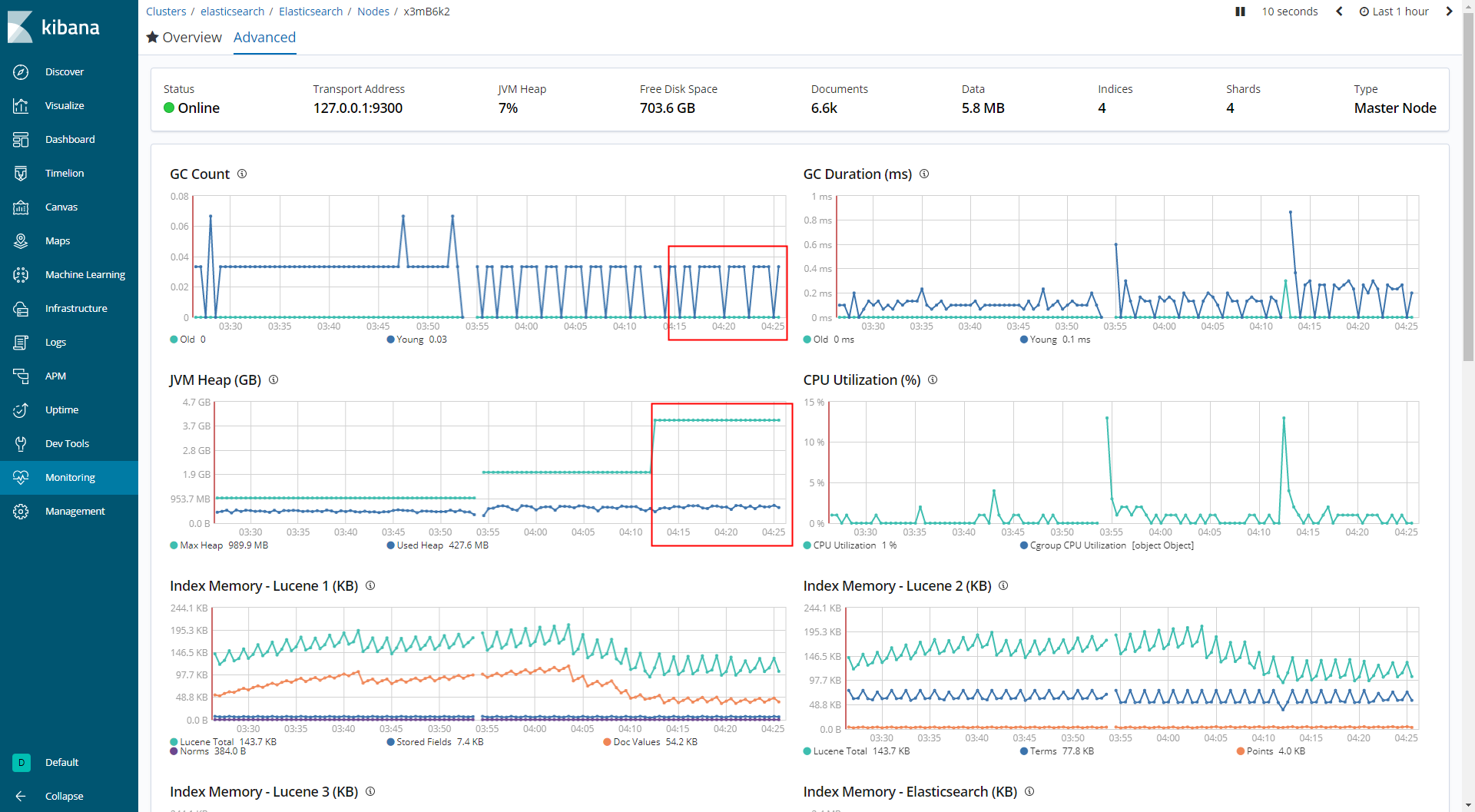Toggle the Max Heap legend series
1475x812 pixels.
pos(219,545)
